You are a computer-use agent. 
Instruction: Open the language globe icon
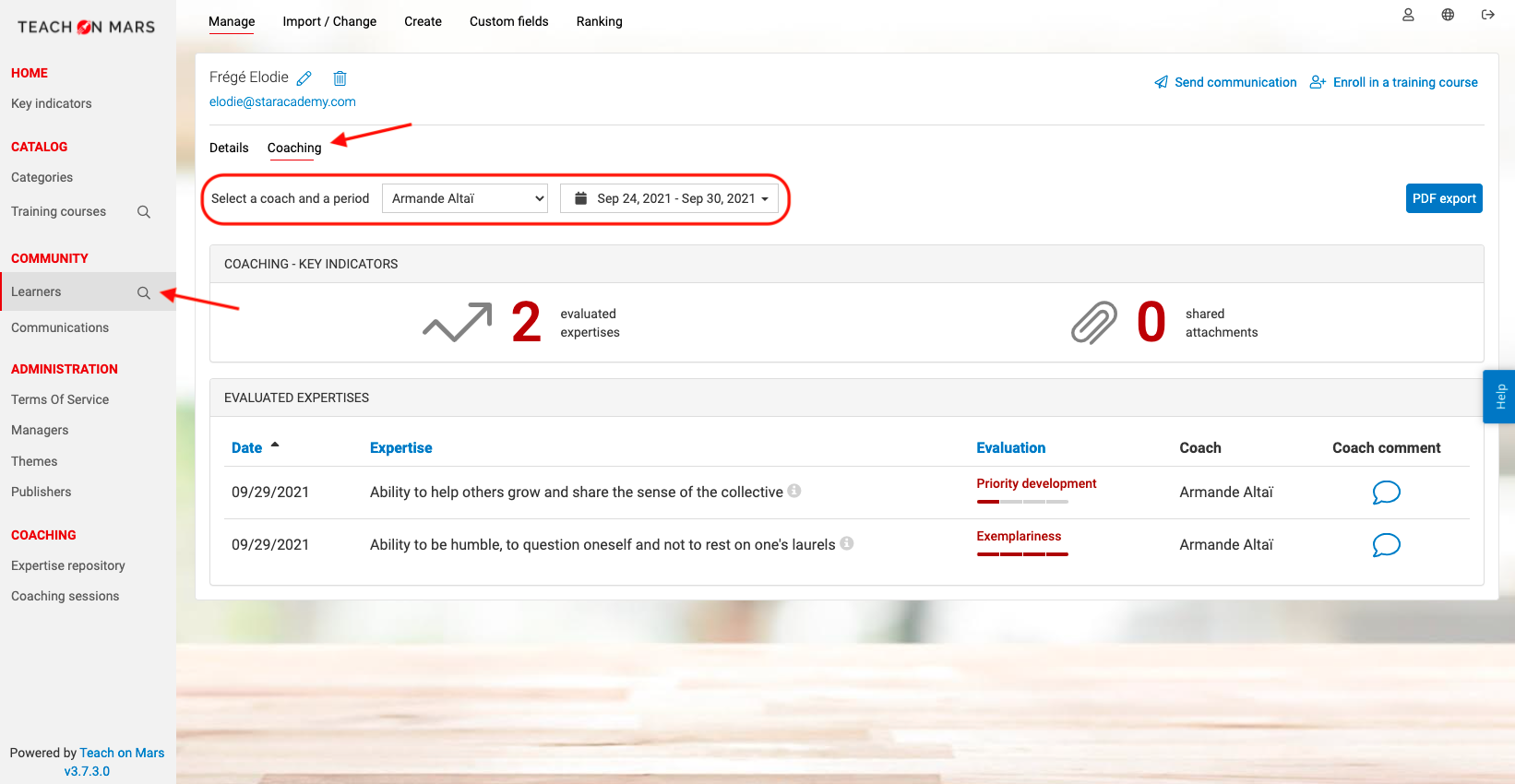(x=1448, y=15)
